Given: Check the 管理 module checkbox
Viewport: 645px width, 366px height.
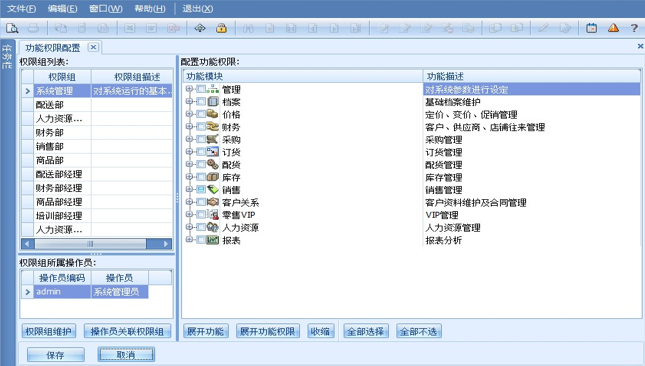Looking at the screenshot, I should (201, 89).
